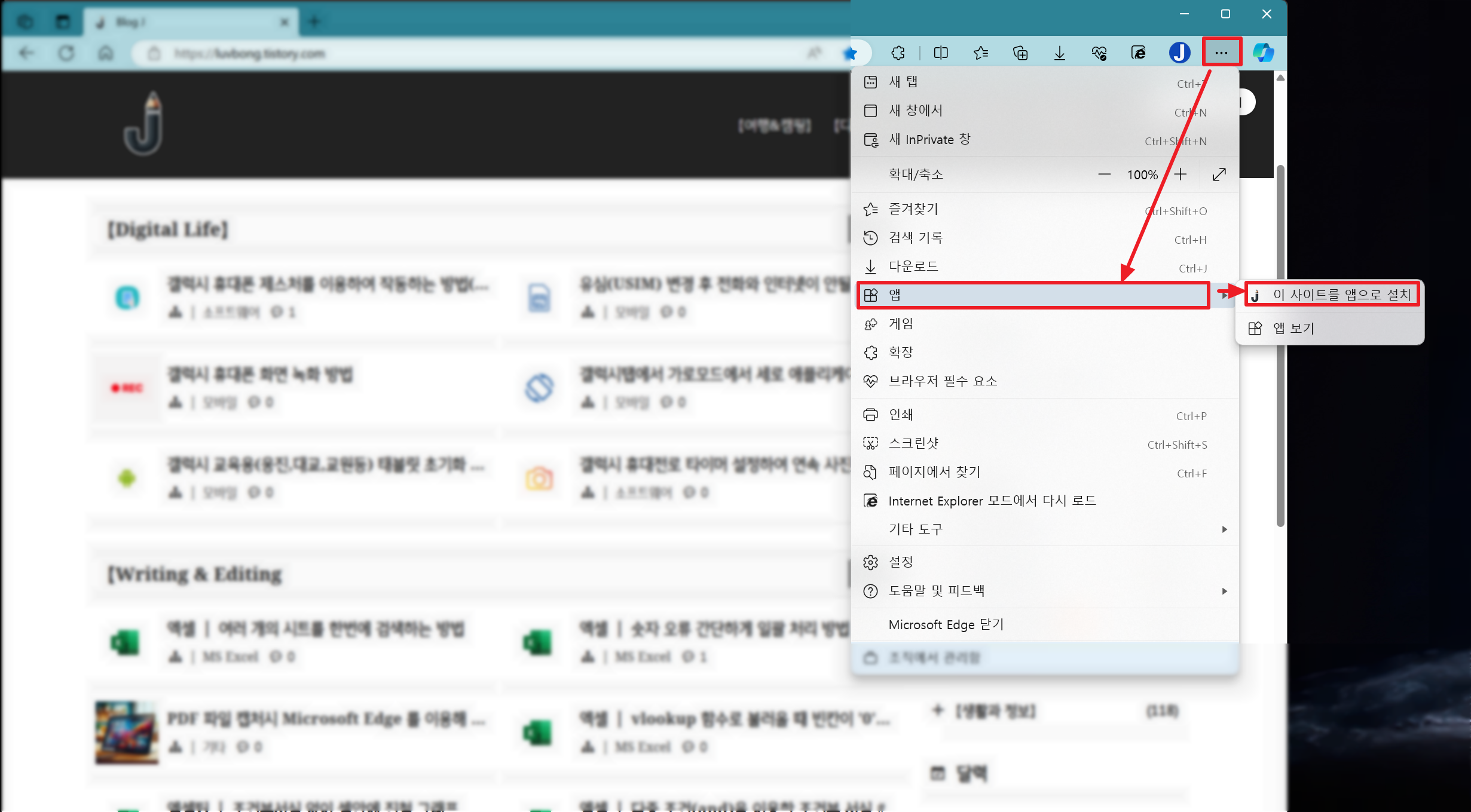The width and height of the screenshot is (1471, 812).
Task: Click the Extensions puzzle icon in toolbar
Action: [x=898, y=53]
